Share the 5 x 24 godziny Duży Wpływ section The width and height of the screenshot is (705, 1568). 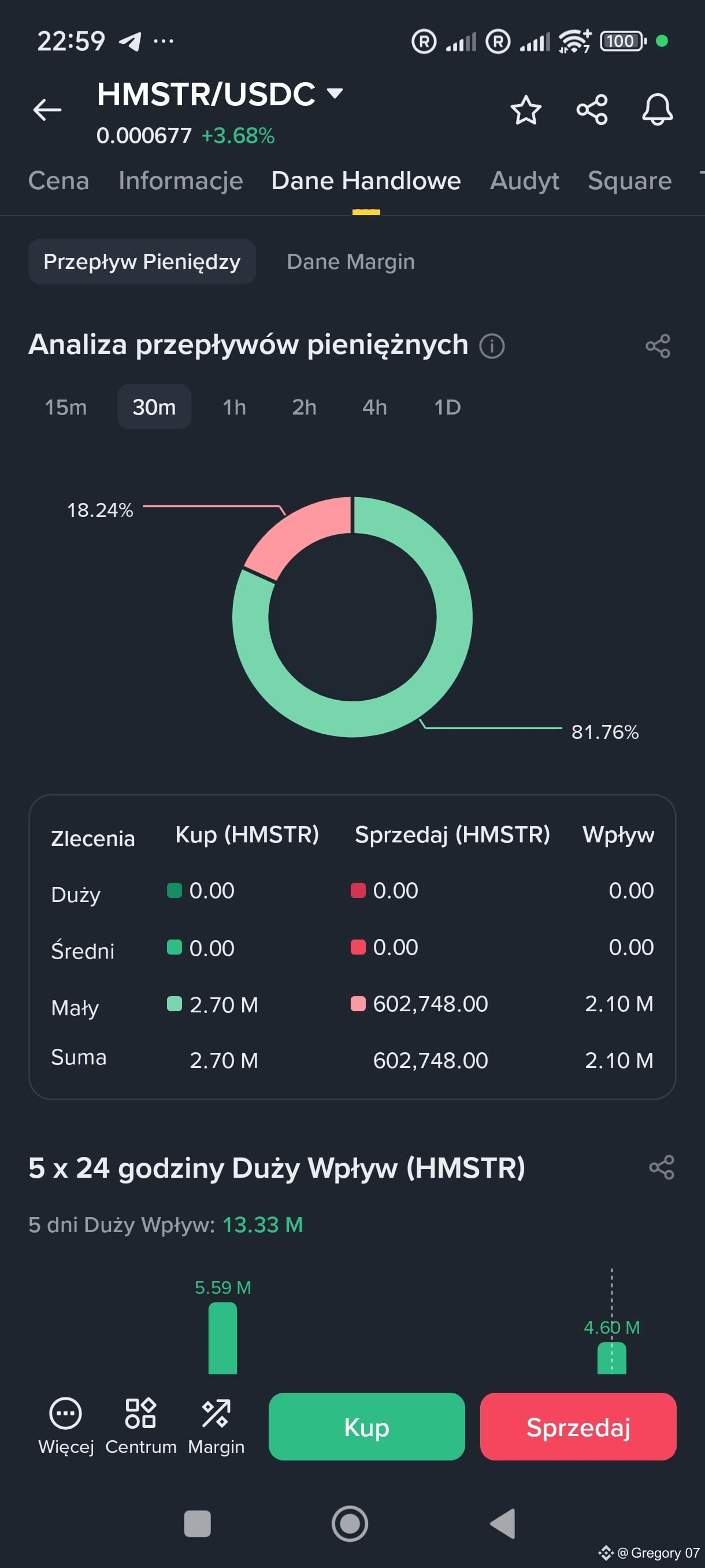(661, 1167)
